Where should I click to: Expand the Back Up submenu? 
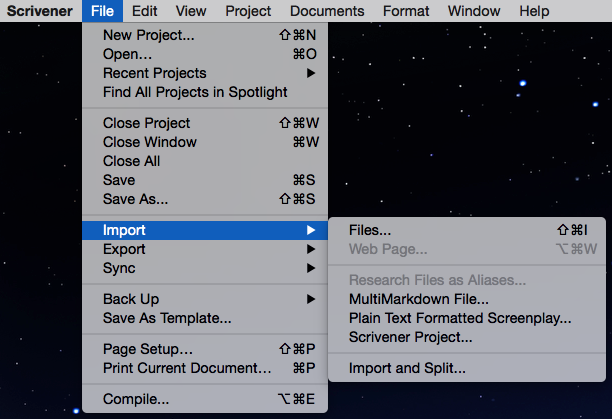(x=131, y=299)
